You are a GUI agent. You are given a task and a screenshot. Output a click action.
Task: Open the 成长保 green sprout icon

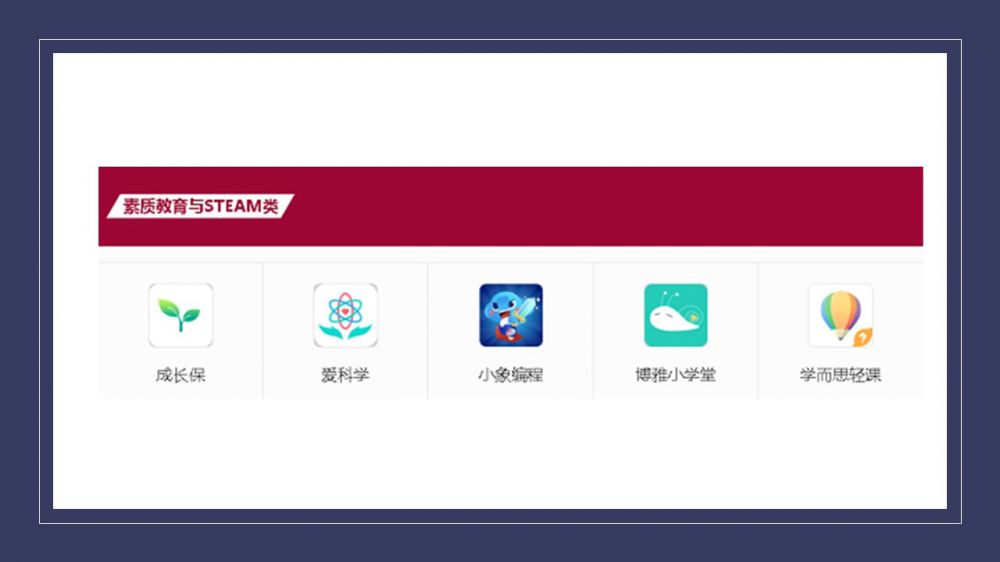pos(180,315)
